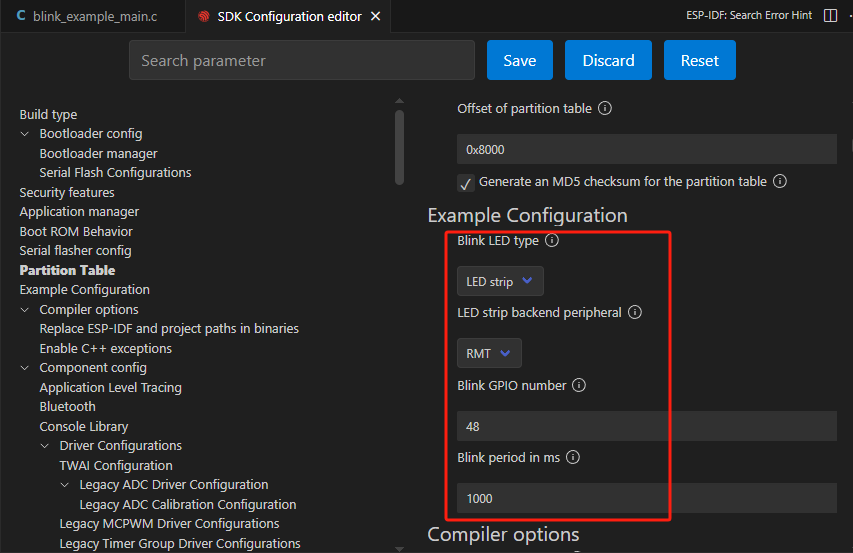Focus the Search parameter field

[302, 60]
